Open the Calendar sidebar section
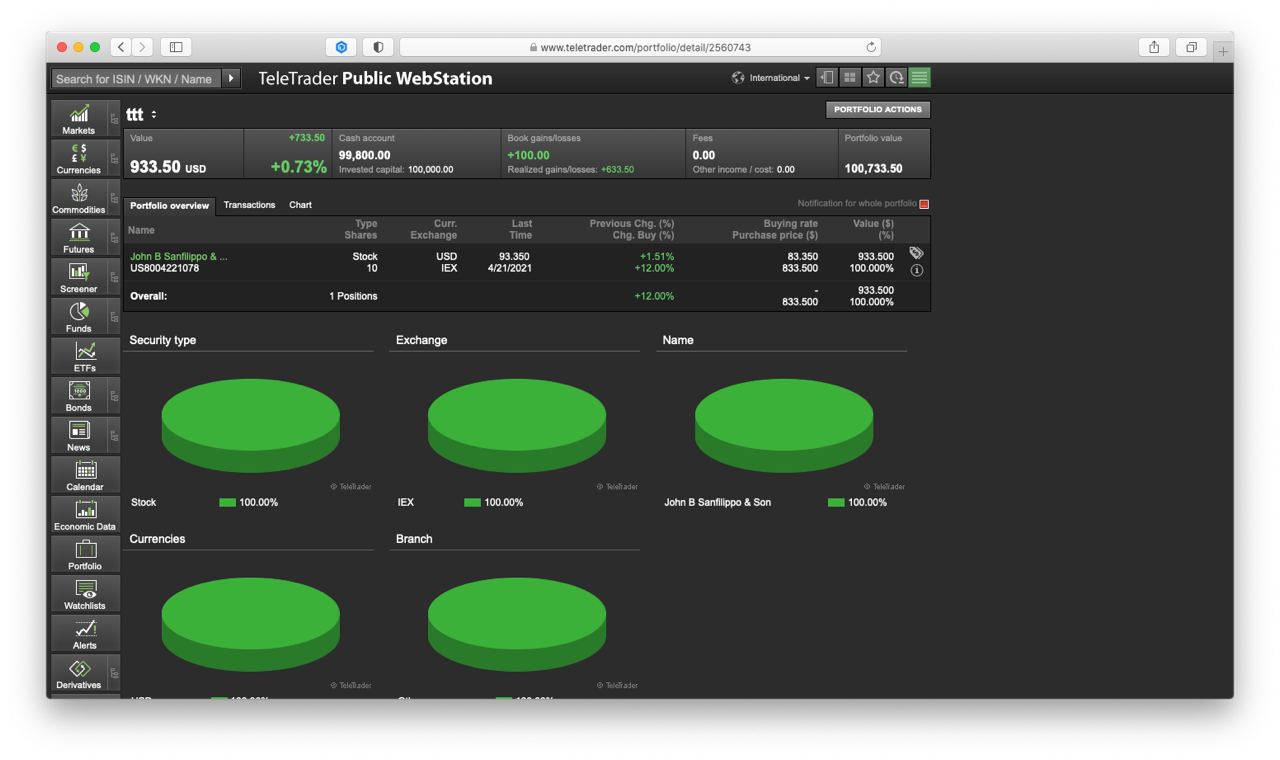The width and height of the screenshot is (1280, 760). coord(85,474)
